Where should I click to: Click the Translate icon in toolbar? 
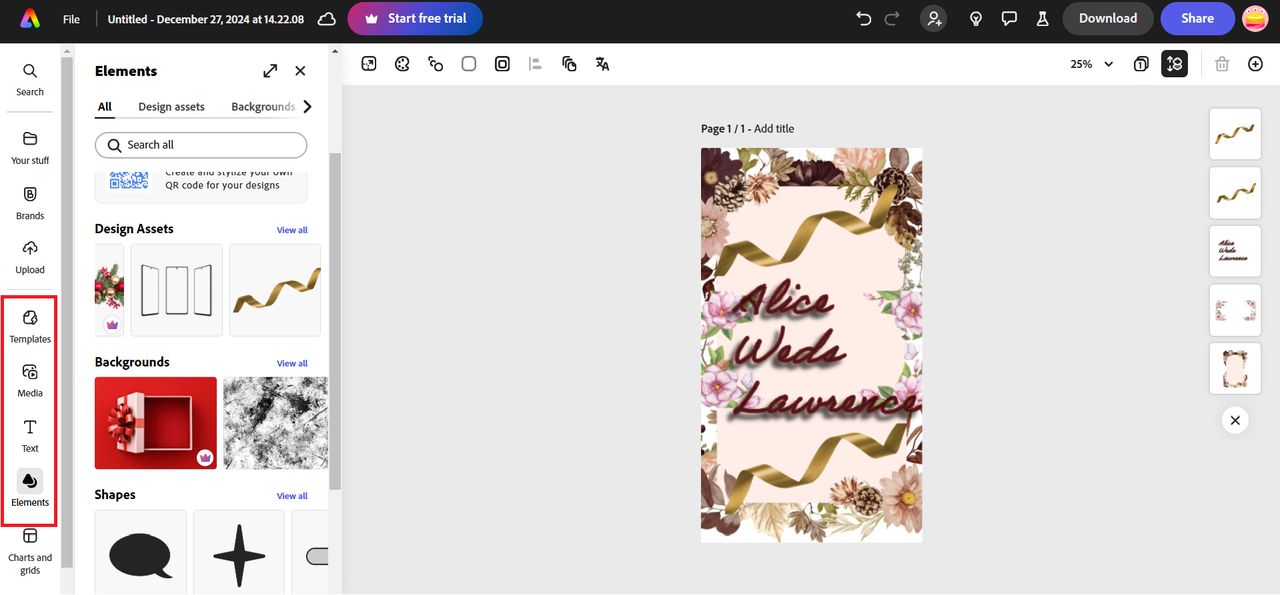point(602,64)
